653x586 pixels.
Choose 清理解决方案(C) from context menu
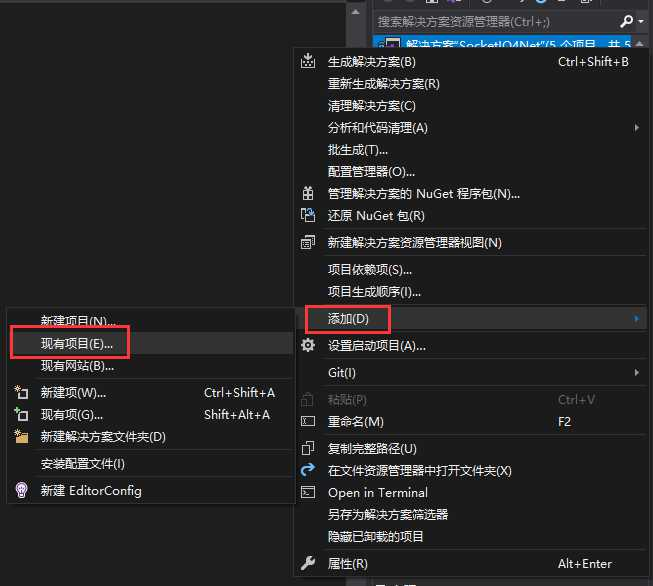[471, 106]
